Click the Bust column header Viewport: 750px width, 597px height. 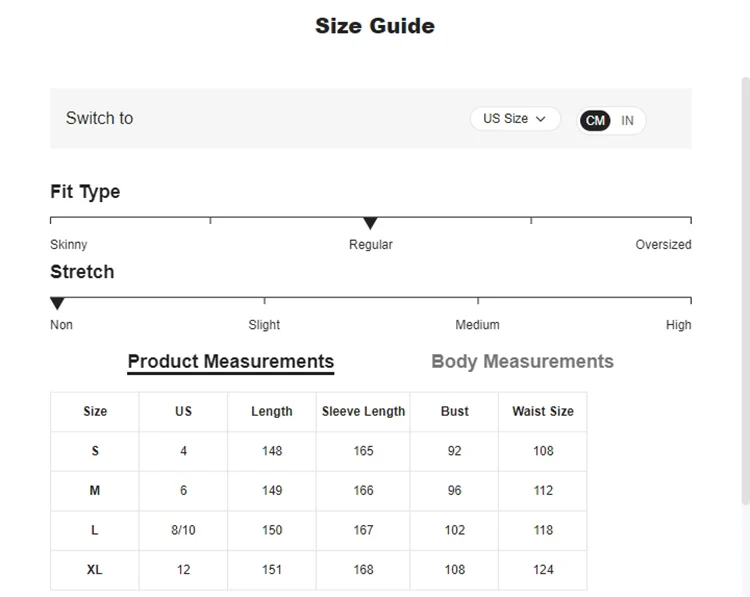455,411
